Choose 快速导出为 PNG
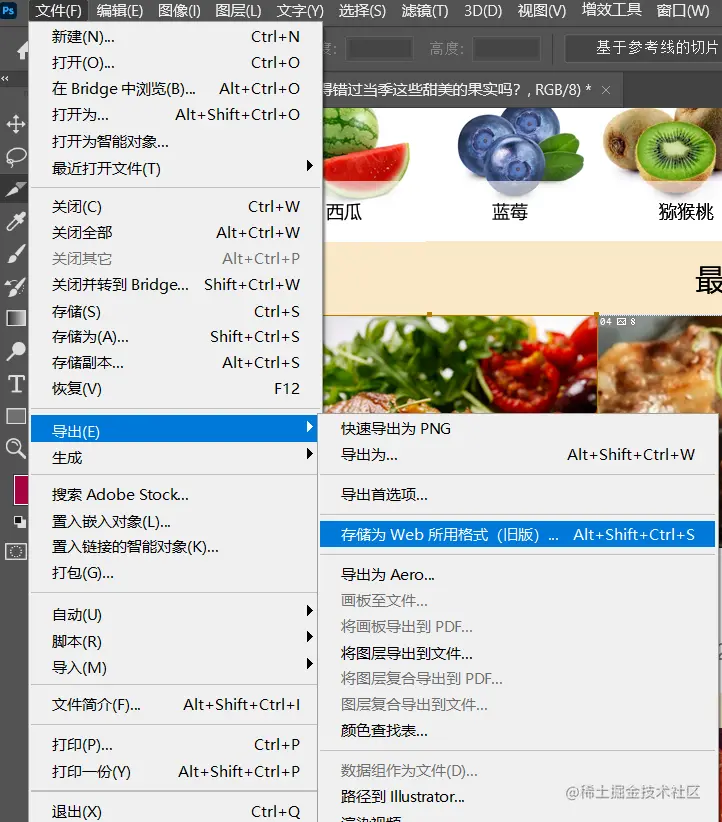Viewport: 722px width, 822px height. [518, 429]
